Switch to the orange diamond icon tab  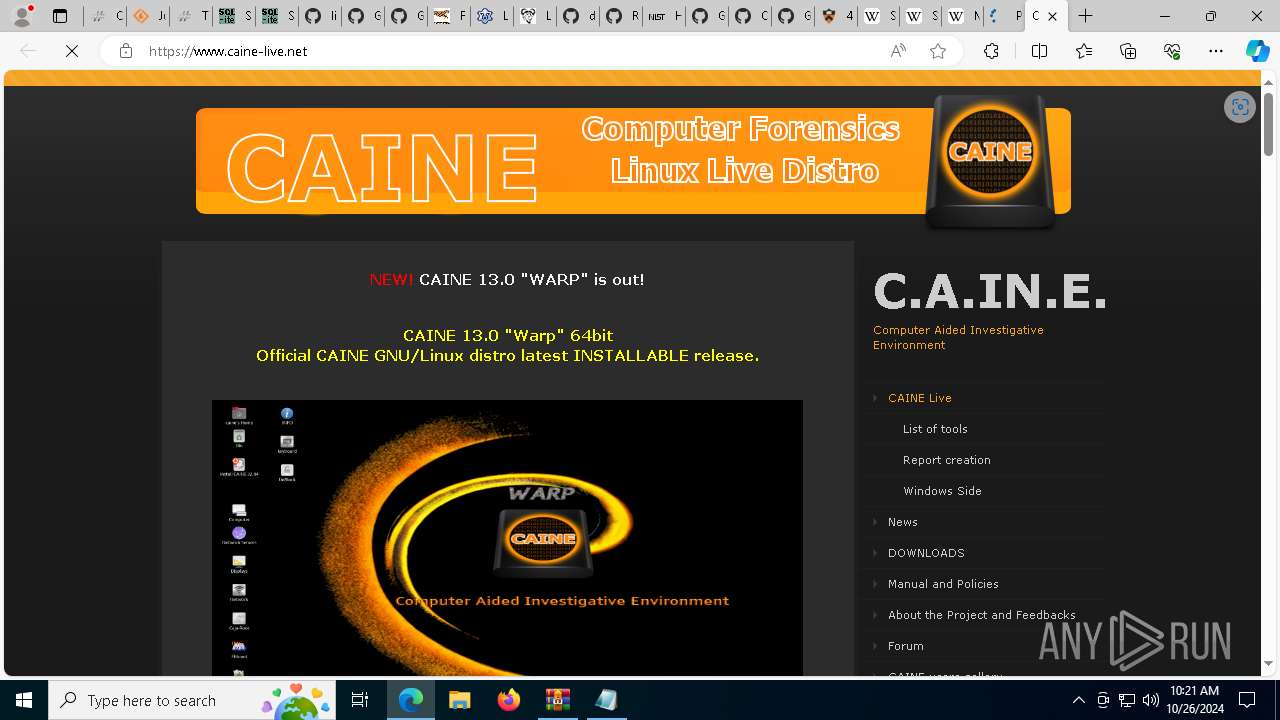148,16
